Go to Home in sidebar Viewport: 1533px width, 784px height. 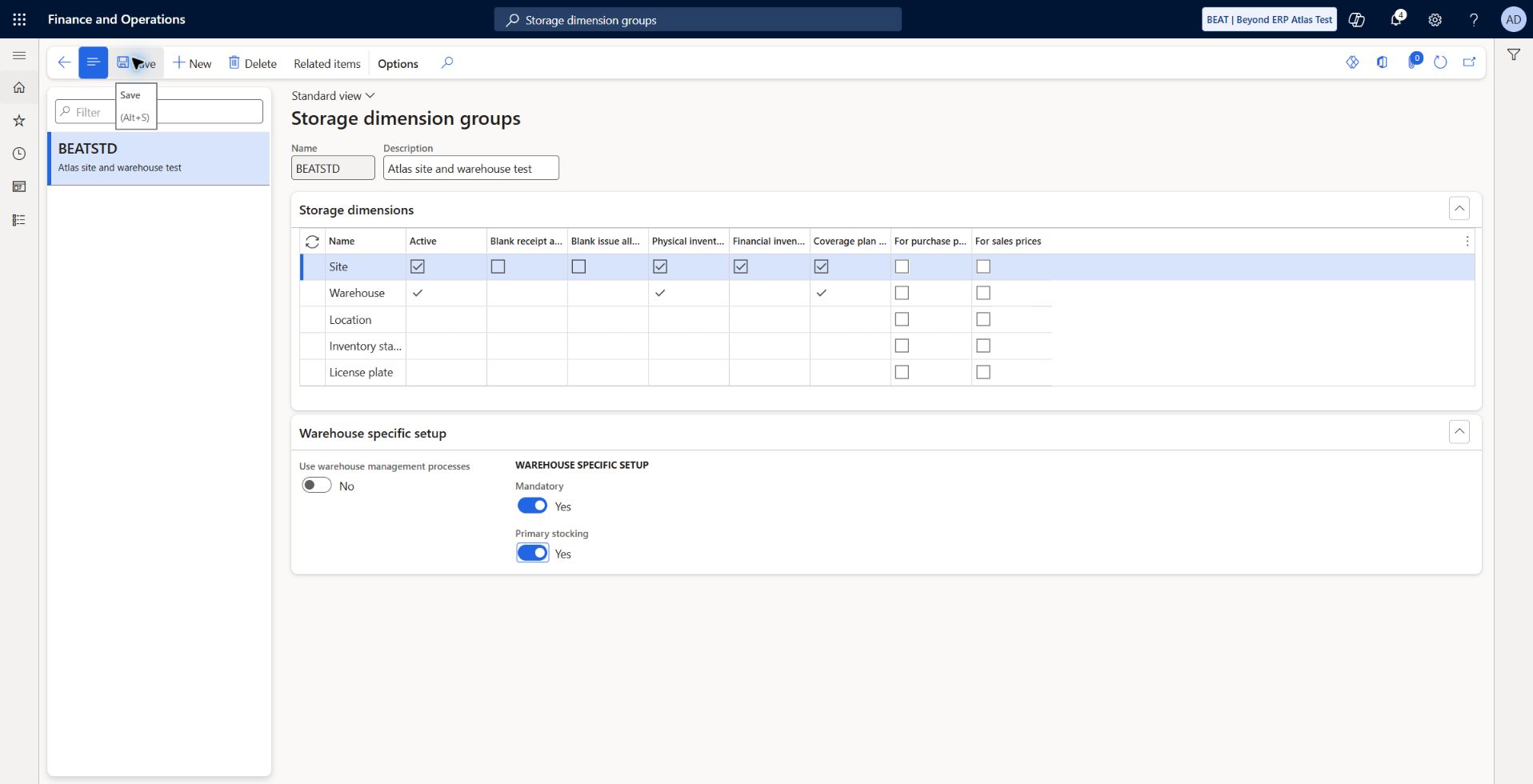pos(19,88)
